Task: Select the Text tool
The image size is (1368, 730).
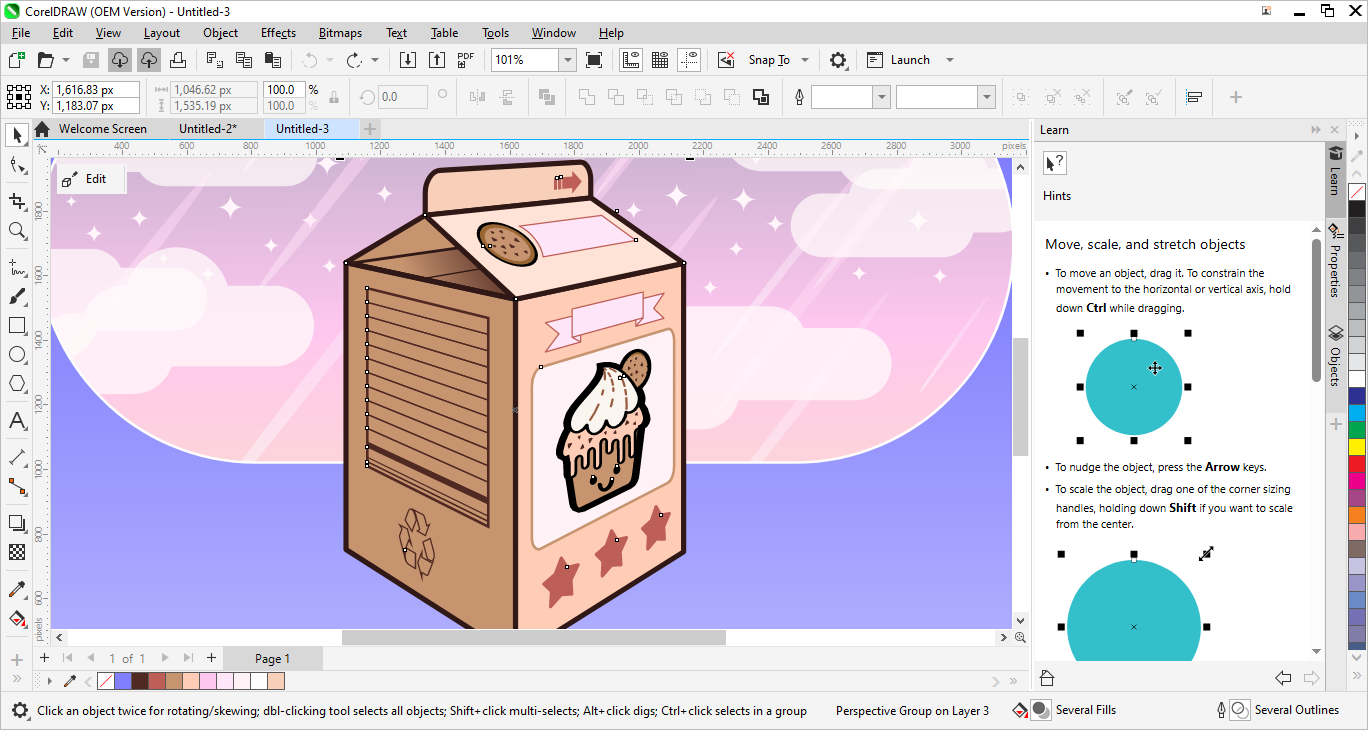Action: click(17, 421)
